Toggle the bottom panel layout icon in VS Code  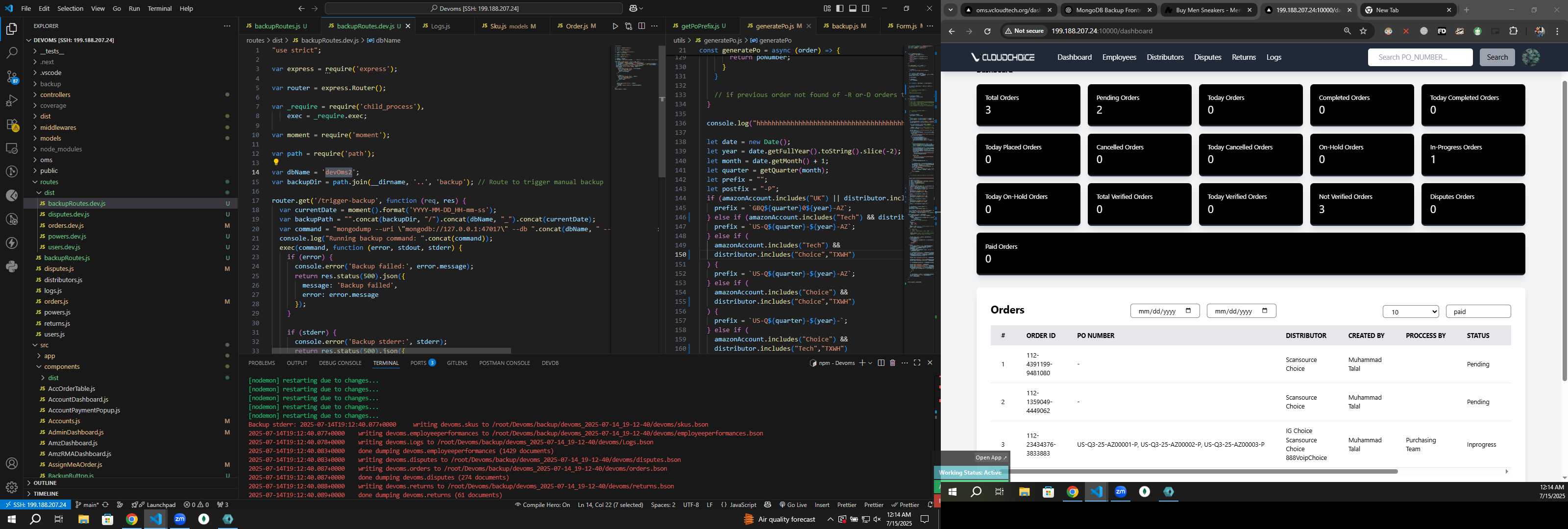pyautogui.click(x=853, y=8)
